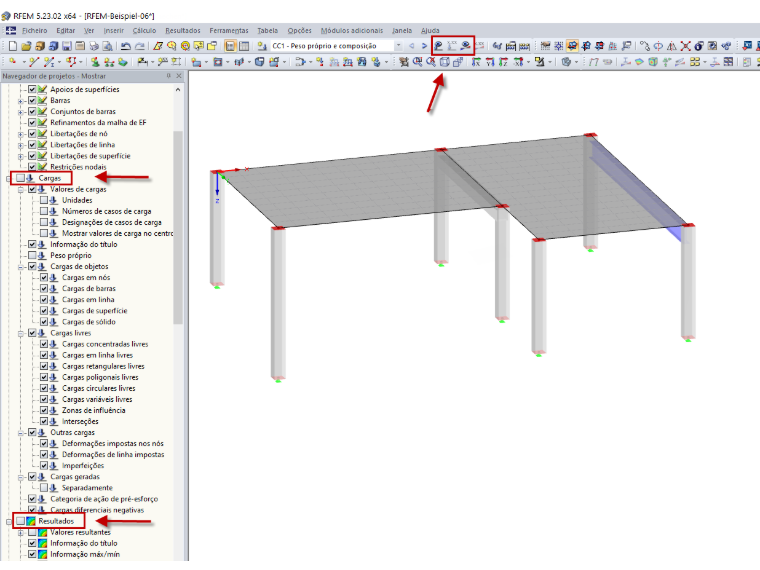Click the info sphere icon

click(x=698, y=46)
